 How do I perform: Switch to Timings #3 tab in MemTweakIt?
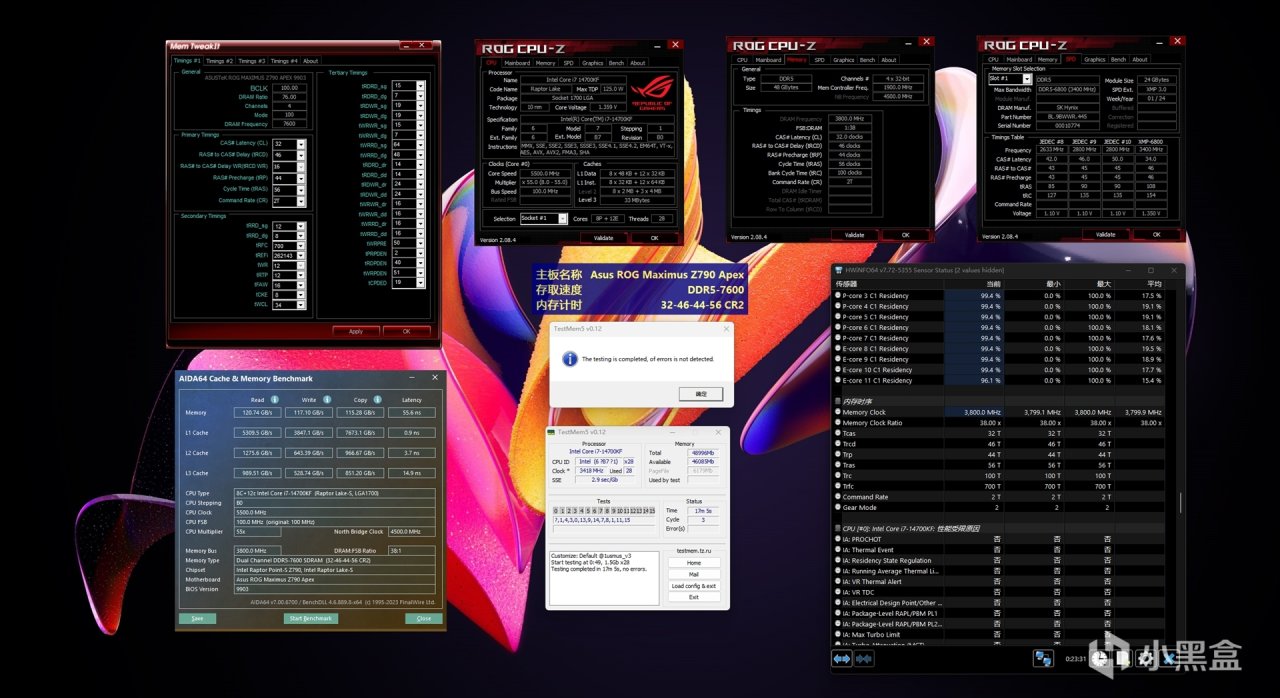[x=252, y=61]
